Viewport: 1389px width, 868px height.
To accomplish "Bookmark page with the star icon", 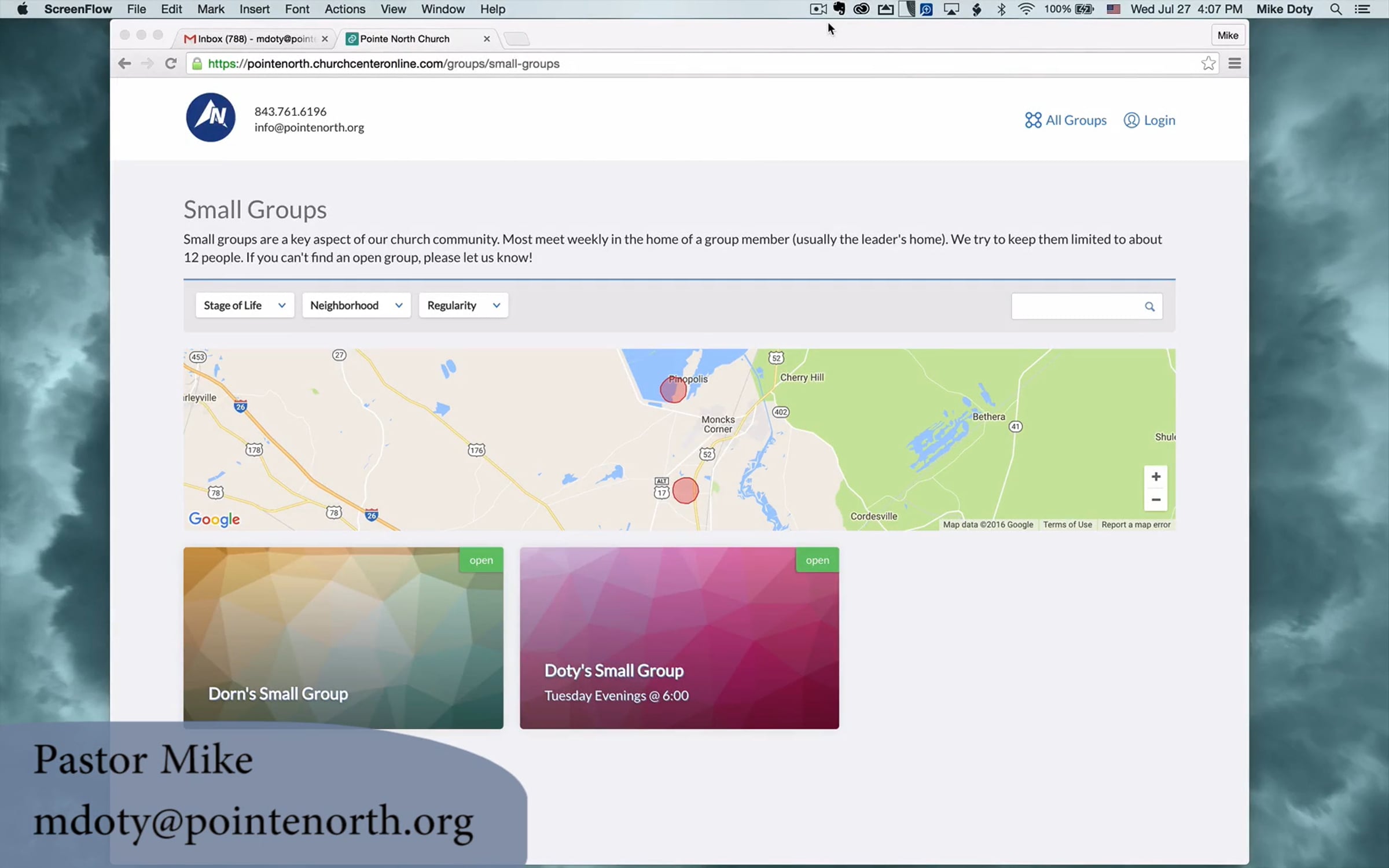I will (x=1208, y=64).
